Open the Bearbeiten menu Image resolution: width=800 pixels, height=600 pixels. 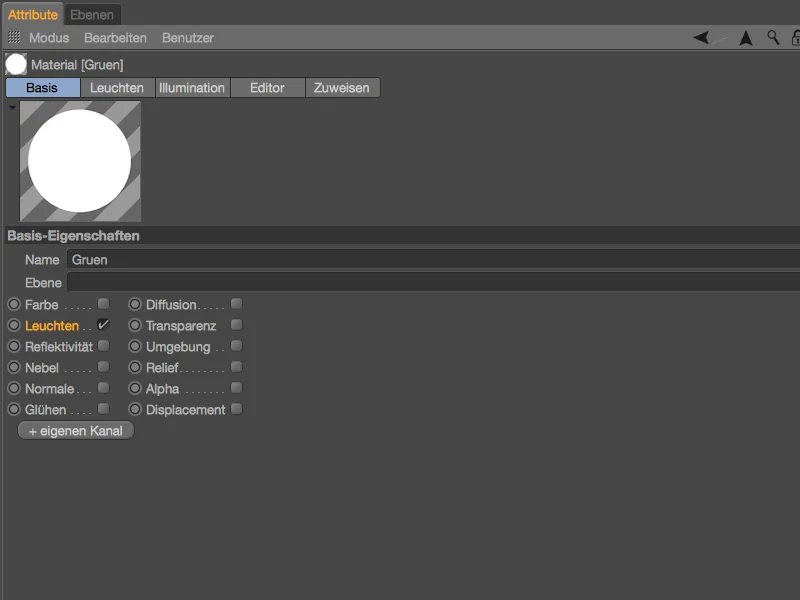115,38
